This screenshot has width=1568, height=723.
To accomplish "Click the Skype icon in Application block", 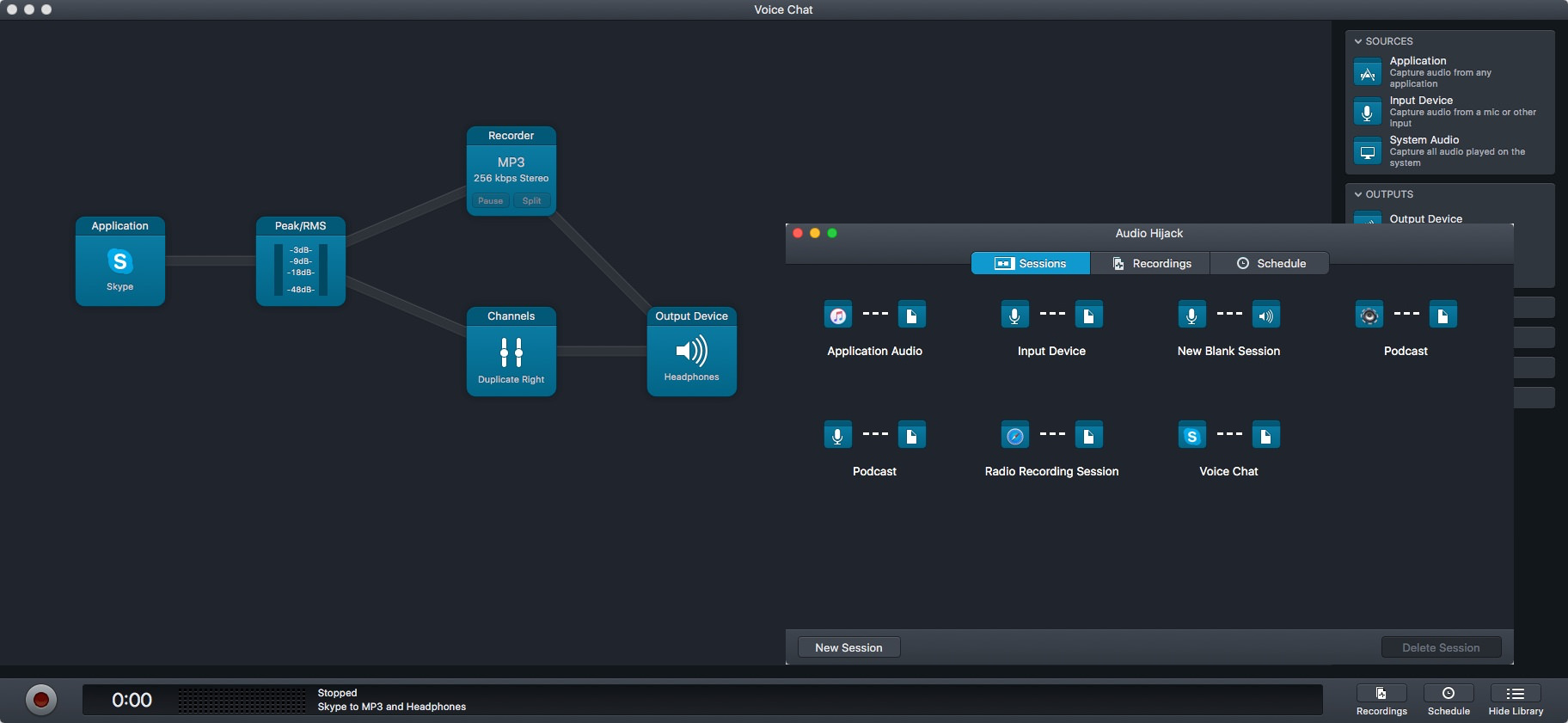I will pos(119,261).
